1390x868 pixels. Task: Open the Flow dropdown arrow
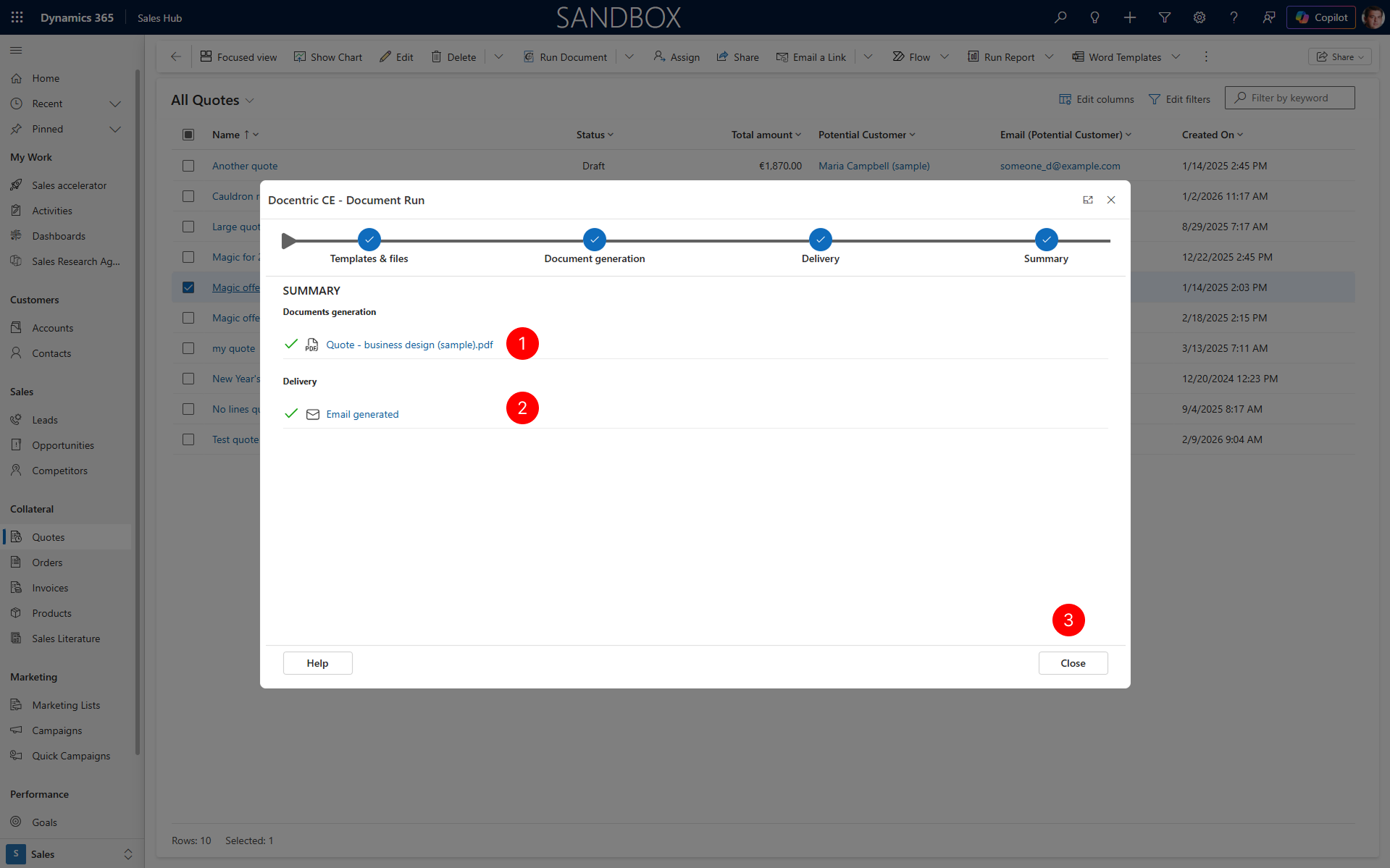click(x=945, y=56)
